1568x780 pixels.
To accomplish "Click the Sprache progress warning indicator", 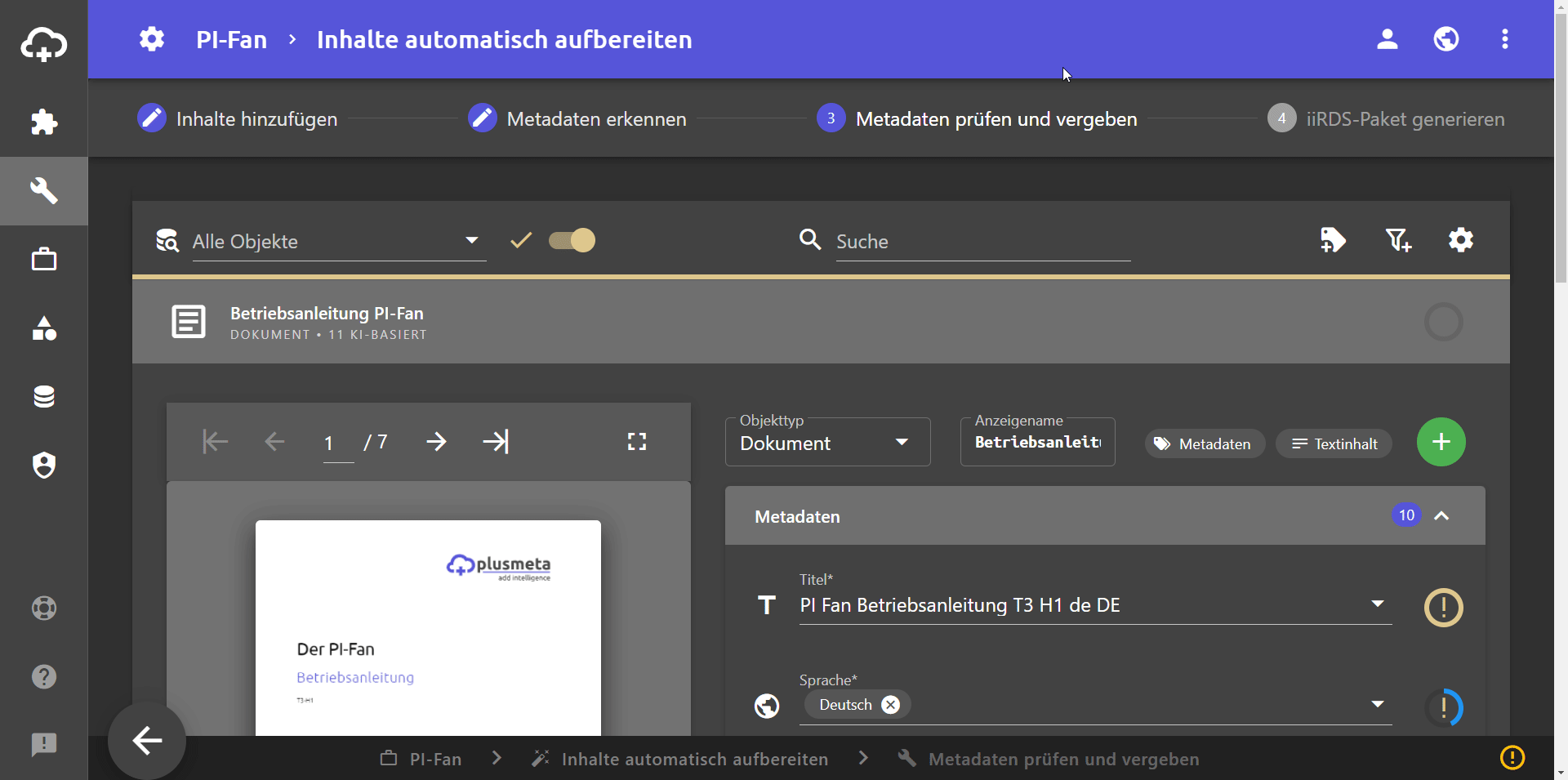I will click(1444, 707).
